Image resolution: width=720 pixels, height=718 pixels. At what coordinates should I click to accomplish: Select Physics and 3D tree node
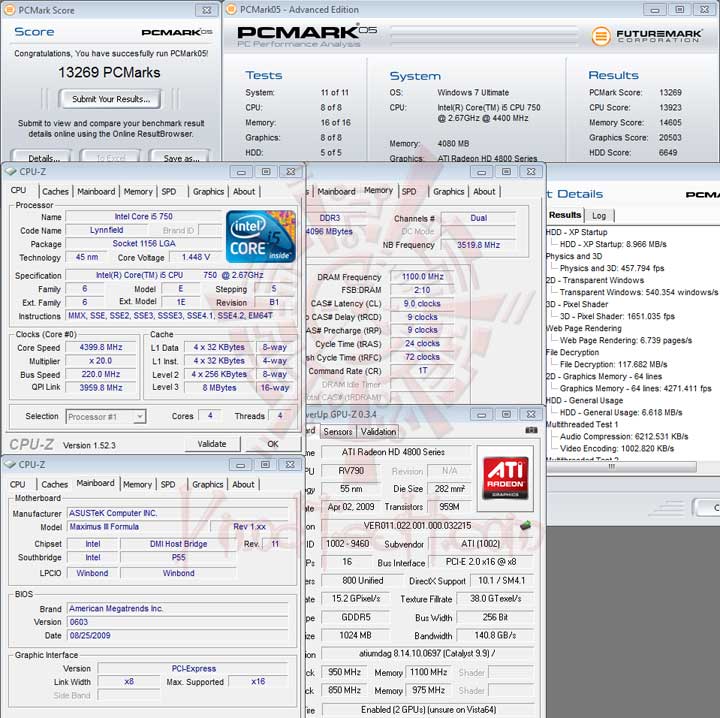pyautogui.click(x=574, y=256)
